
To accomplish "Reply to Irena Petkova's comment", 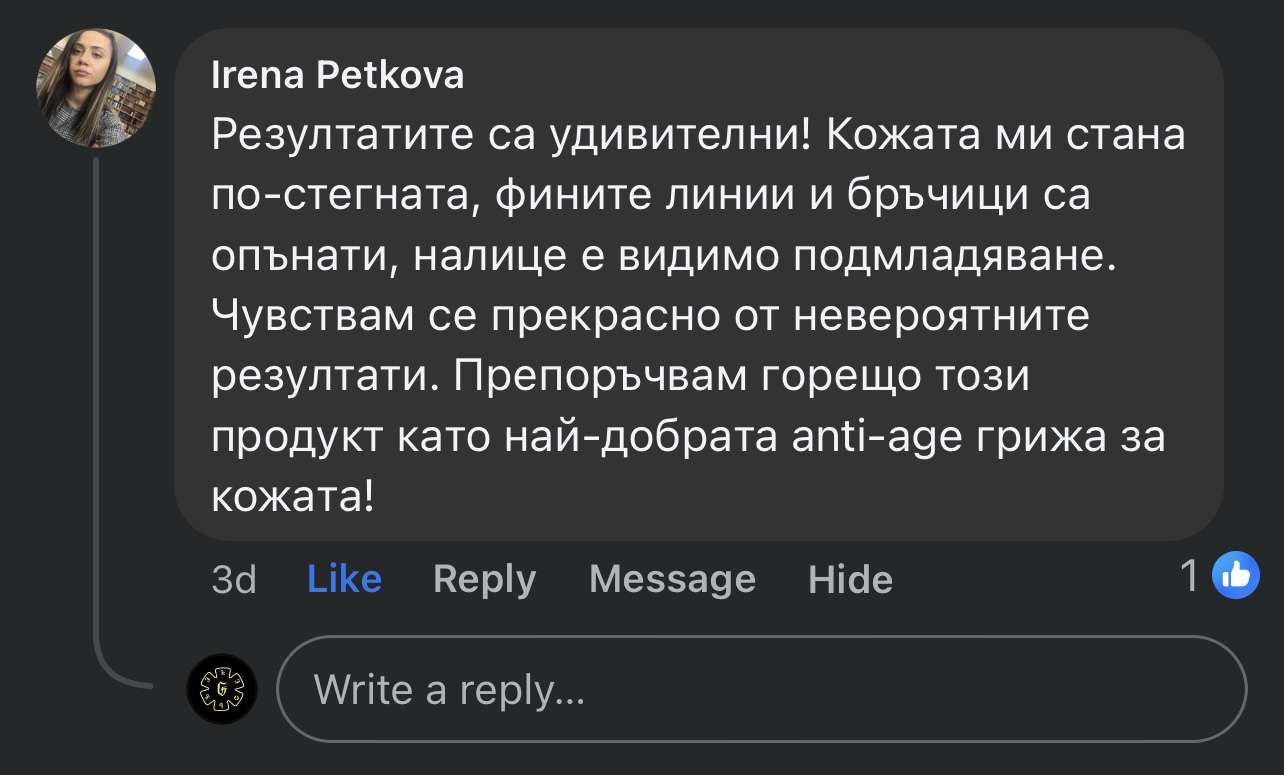I will [x=484, y=579].
